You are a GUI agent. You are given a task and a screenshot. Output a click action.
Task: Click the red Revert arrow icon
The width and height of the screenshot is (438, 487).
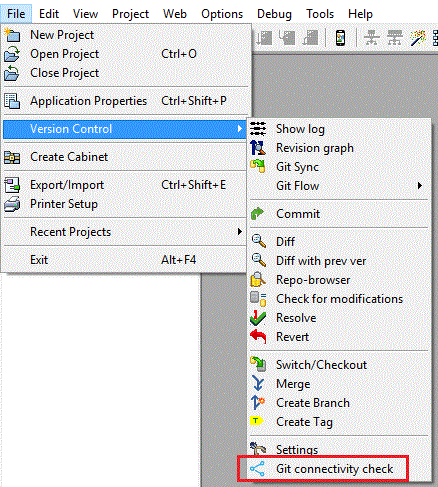[258, 336]
